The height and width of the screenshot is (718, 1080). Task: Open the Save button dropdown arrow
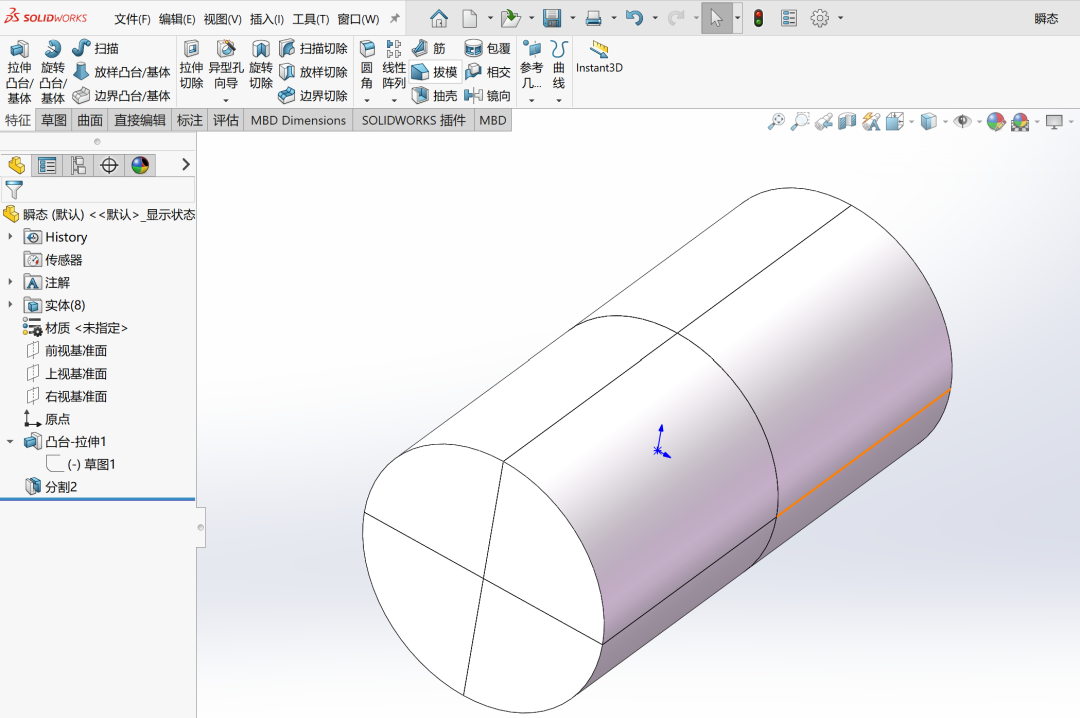tap(572, 19)
